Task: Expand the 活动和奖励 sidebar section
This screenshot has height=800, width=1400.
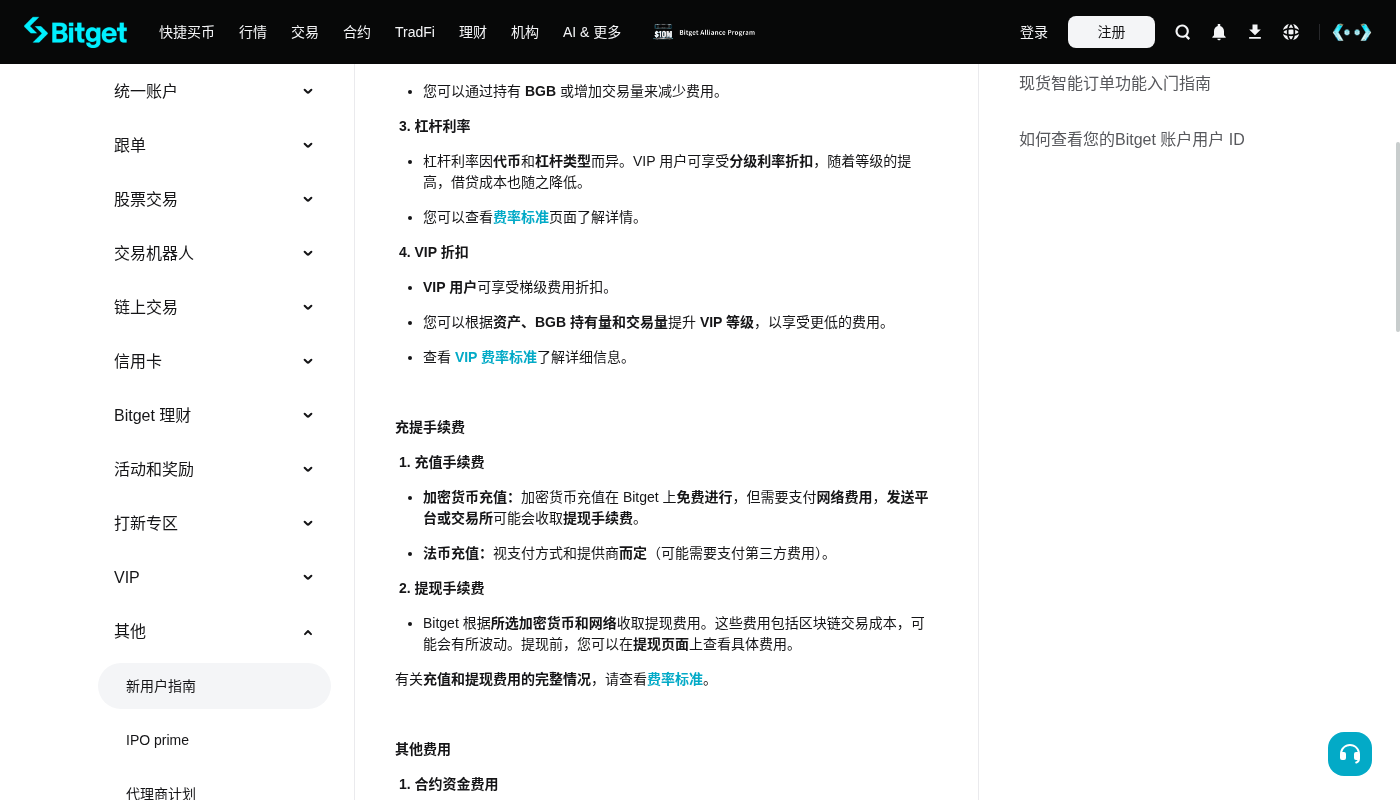Action: click(214, 469)
